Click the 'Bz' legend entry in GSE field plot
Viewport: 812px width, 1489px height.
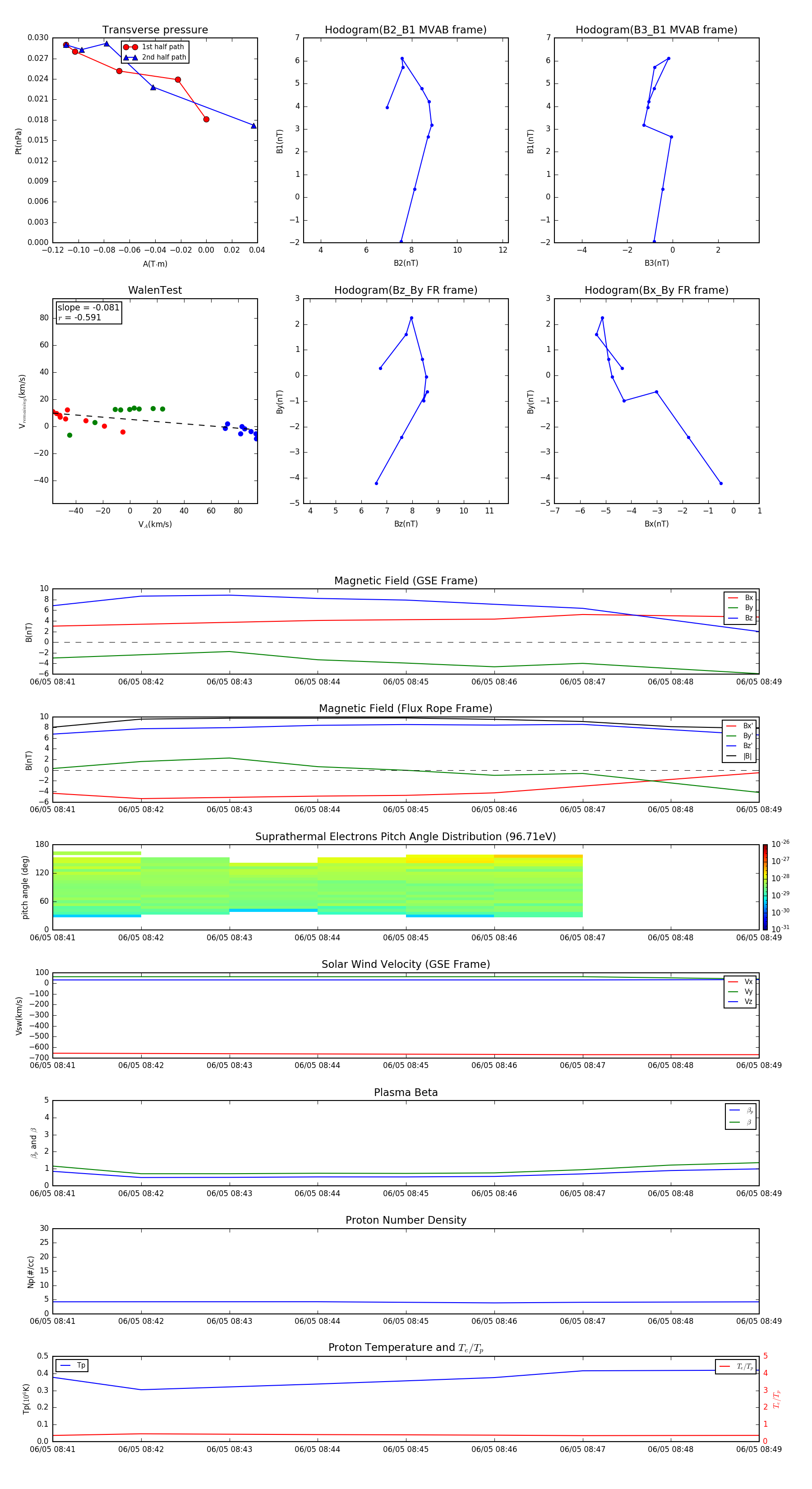tap(740, 618)
